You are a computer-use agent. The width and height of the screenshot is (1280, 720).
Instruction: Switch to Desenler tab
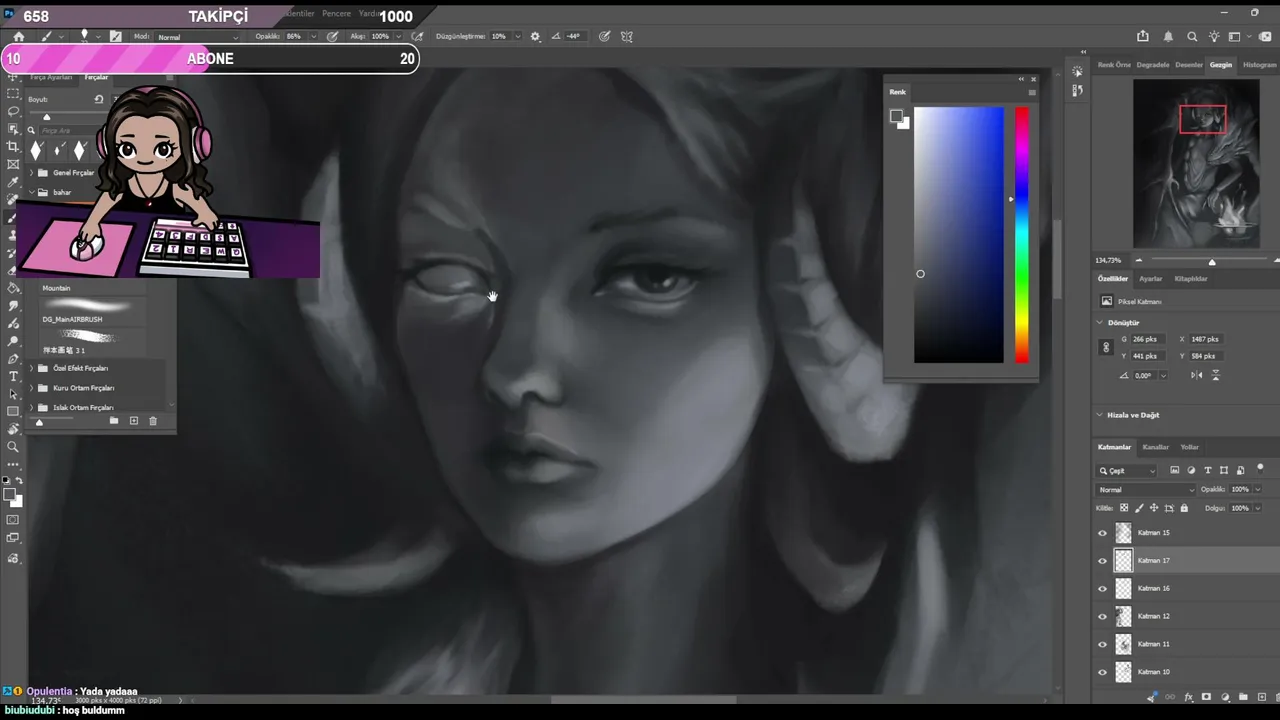click(x=1189, y=65)
